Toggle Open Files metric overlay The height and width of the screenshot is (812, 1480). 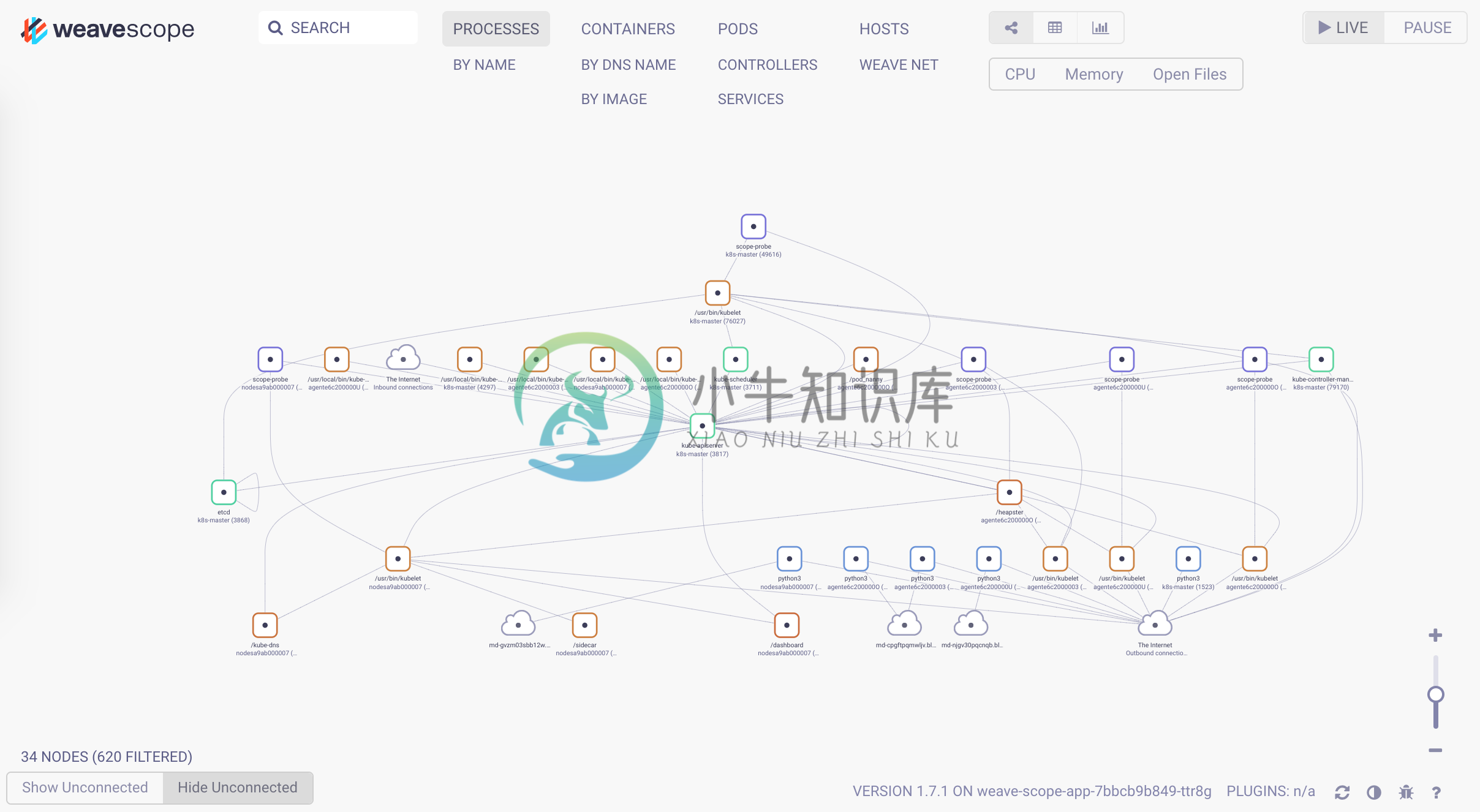[x=1190, y=74]
